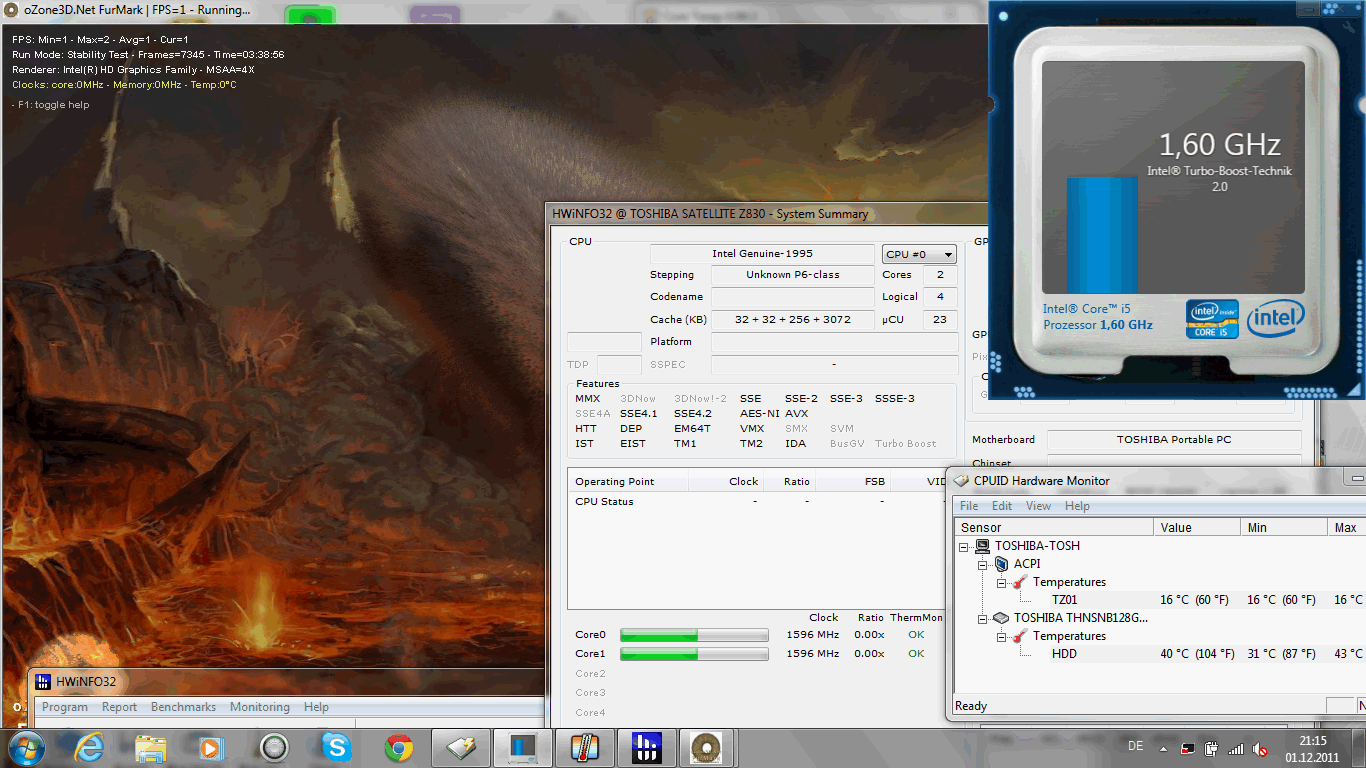
Task: Launch Internet Explorer from the taskbar
Action: (x=89, y=747)
